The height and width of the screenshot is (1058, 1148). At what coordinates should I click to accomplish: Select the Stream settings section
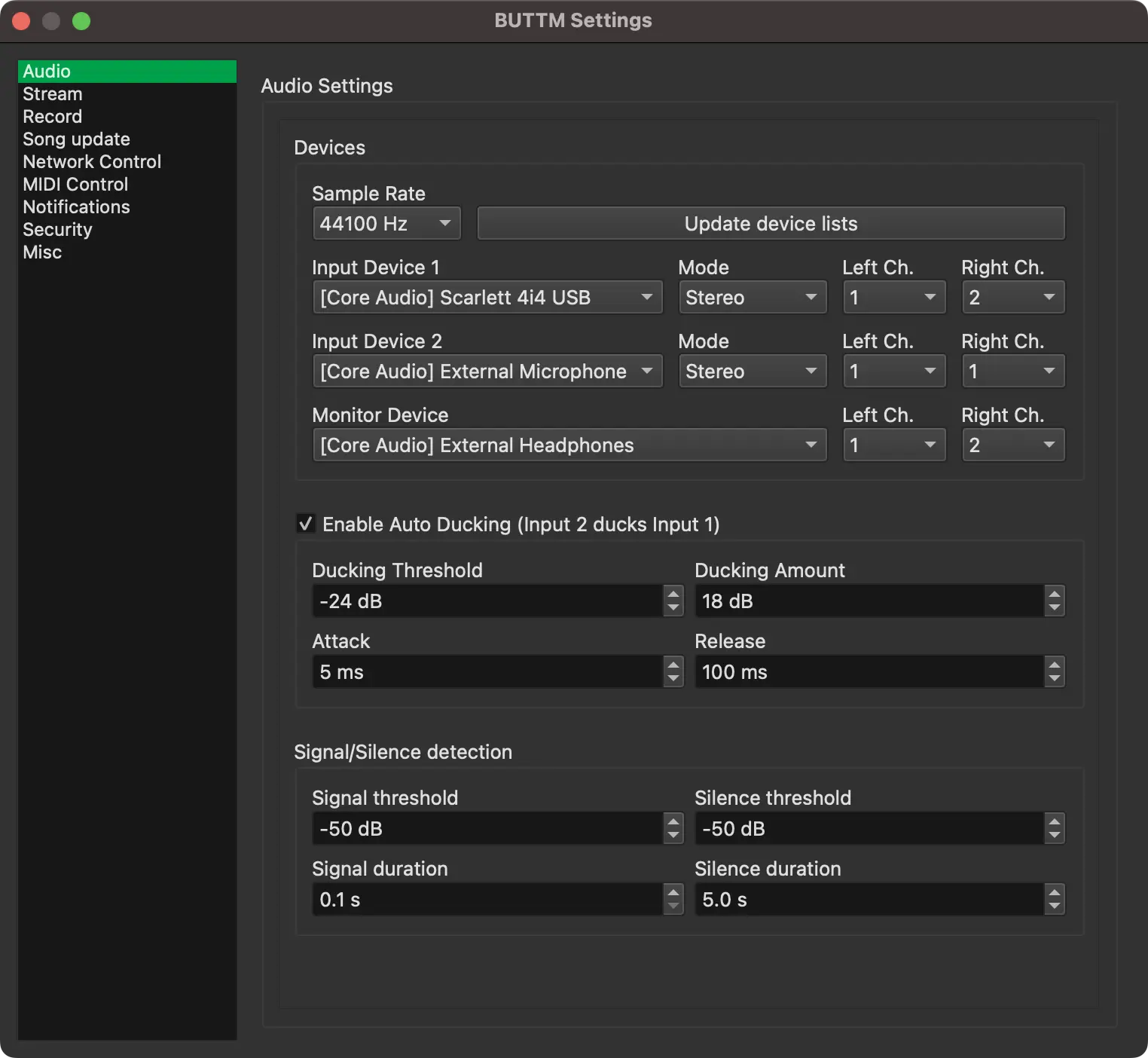pyautogui.click(x=52, y=93)
